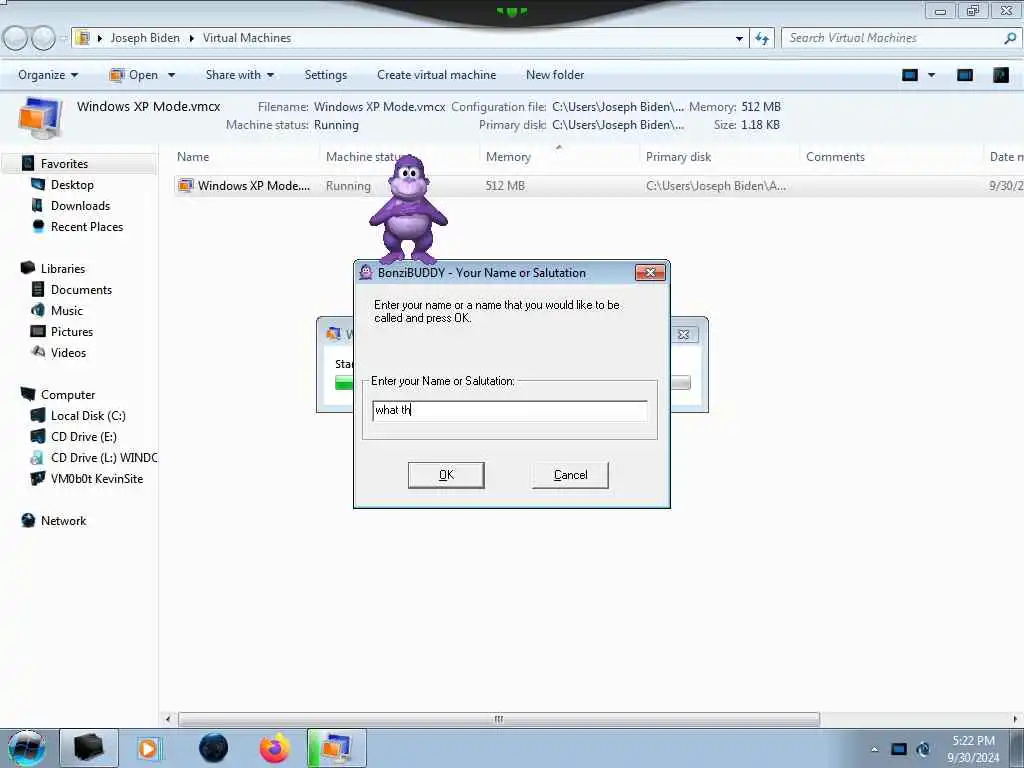This screenshot has width=1024, height=768.
Task: Click the Windows XP Mode file icon in list
Action: [185, 185]
